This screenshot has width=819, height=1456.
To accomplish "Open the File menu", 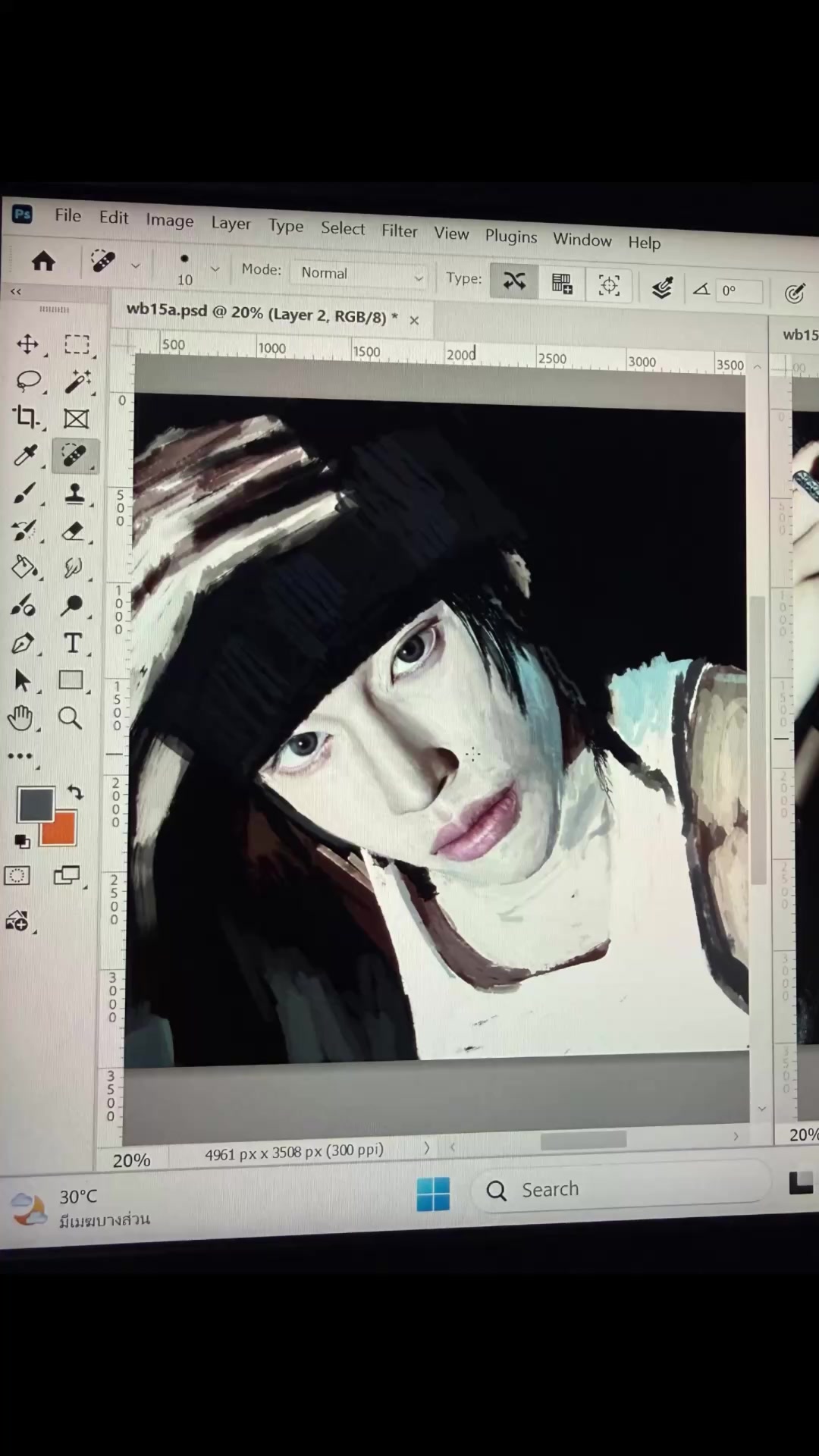I will point(67,215).
